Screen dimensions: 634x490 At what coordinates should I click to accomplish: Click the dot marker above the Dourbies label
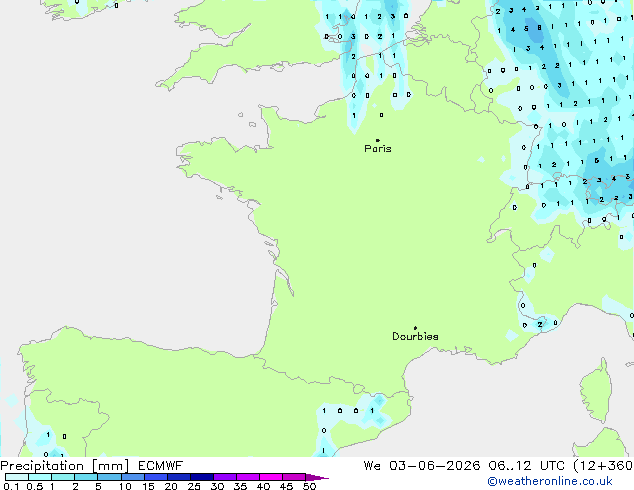pos(415,328)
